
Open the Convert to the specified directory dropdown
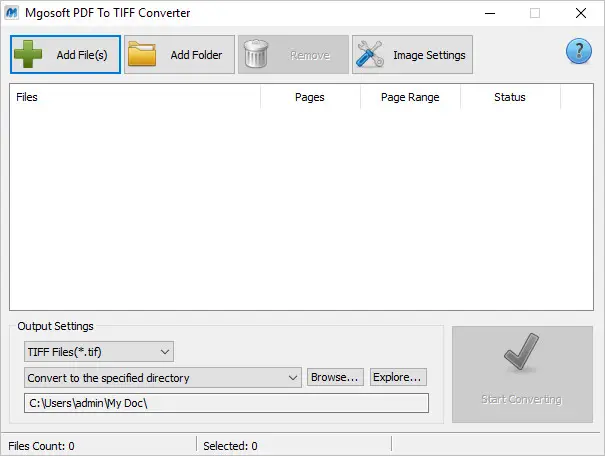click(x=162, y=378)
